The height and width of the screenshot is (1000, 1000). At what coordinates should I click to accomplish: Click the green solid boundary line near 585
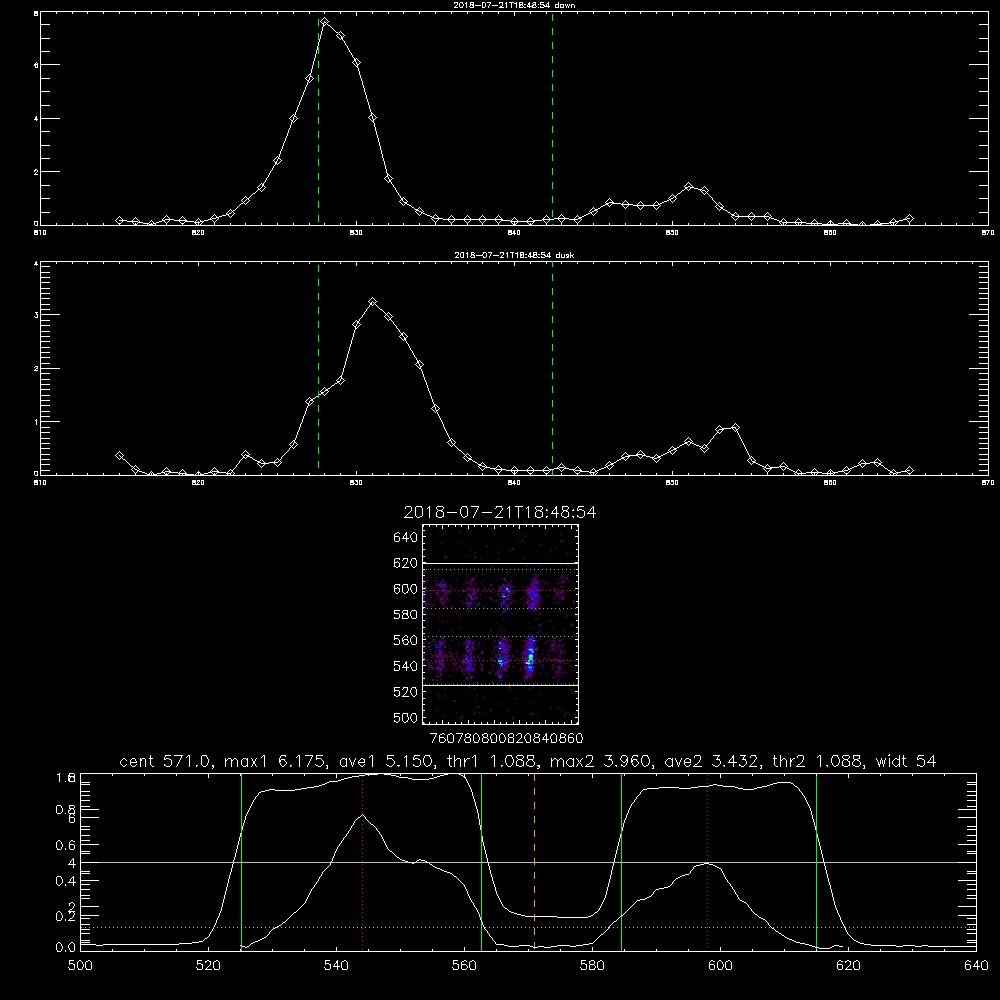pos(621,861)
